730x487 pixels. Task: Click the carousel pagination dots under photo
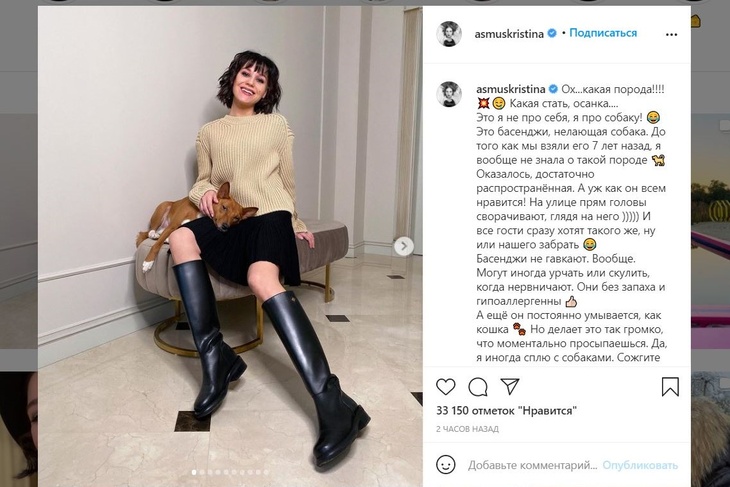click(231, 472)
